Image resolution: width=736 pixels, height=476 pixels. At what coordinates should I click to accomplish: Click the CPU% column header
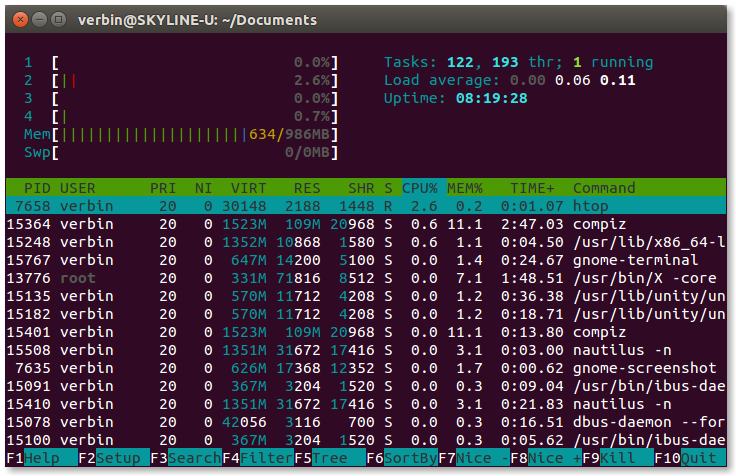coord(420,188)
